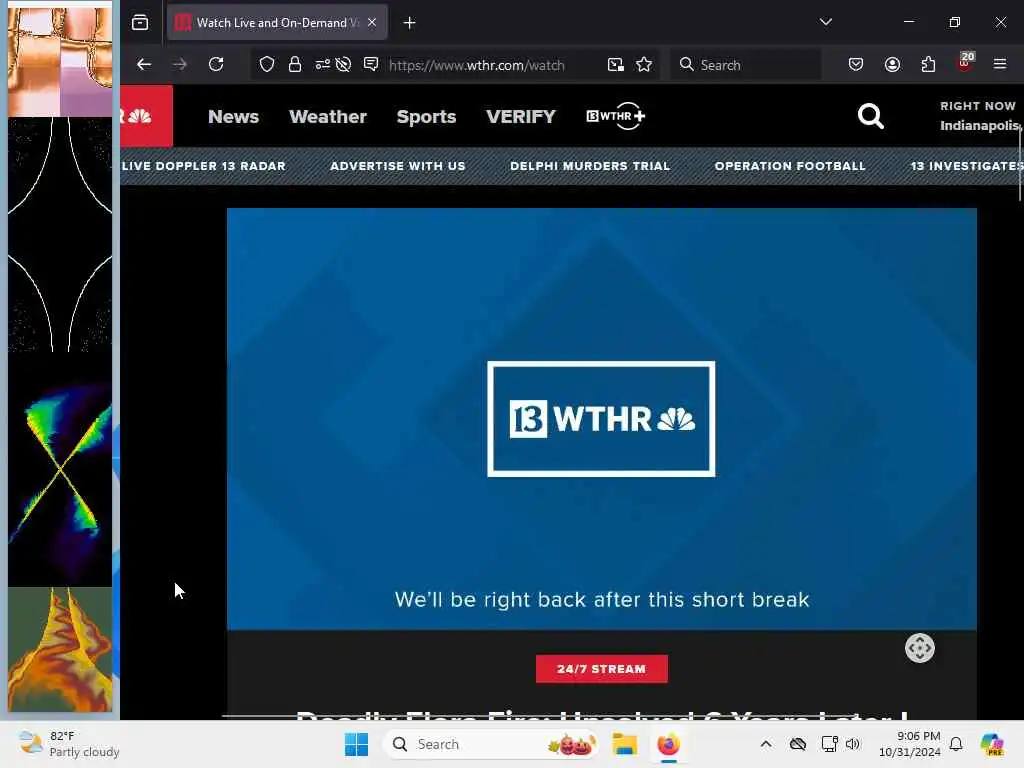Open the Copilot icon in the taskbar
Screen dimensions: 1024x768
click(x=992, y=744)
